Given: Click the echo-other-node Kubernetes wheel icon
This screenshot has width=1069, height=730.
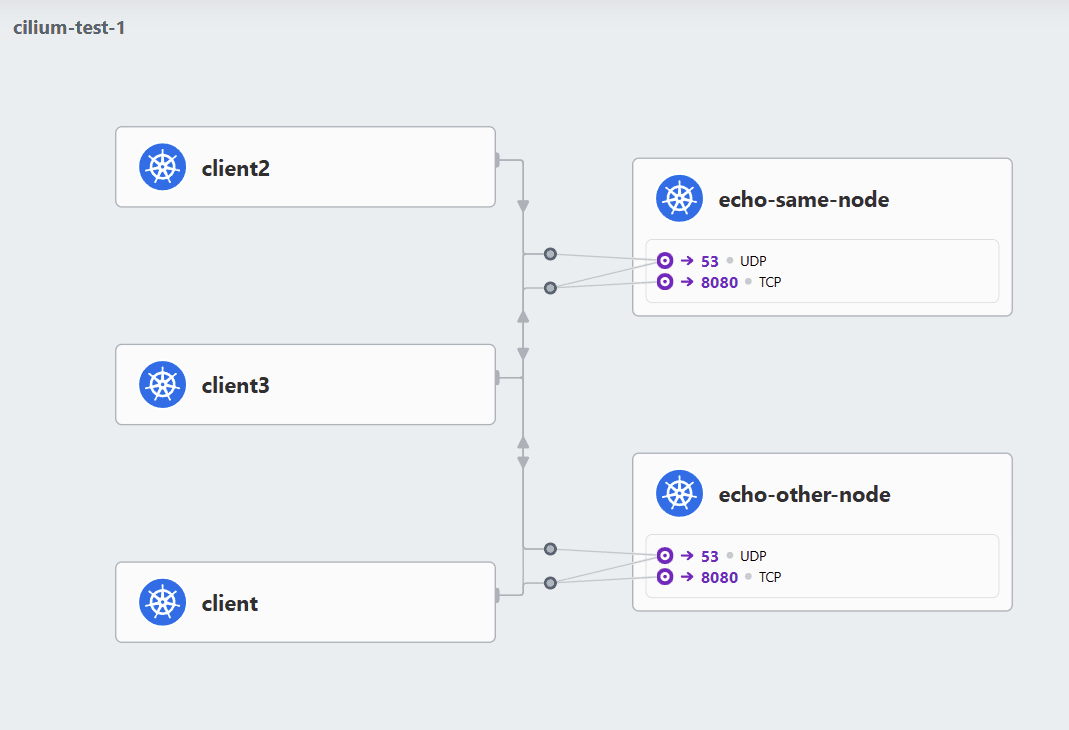Looking at the screenshot, I should coord(679,494).
